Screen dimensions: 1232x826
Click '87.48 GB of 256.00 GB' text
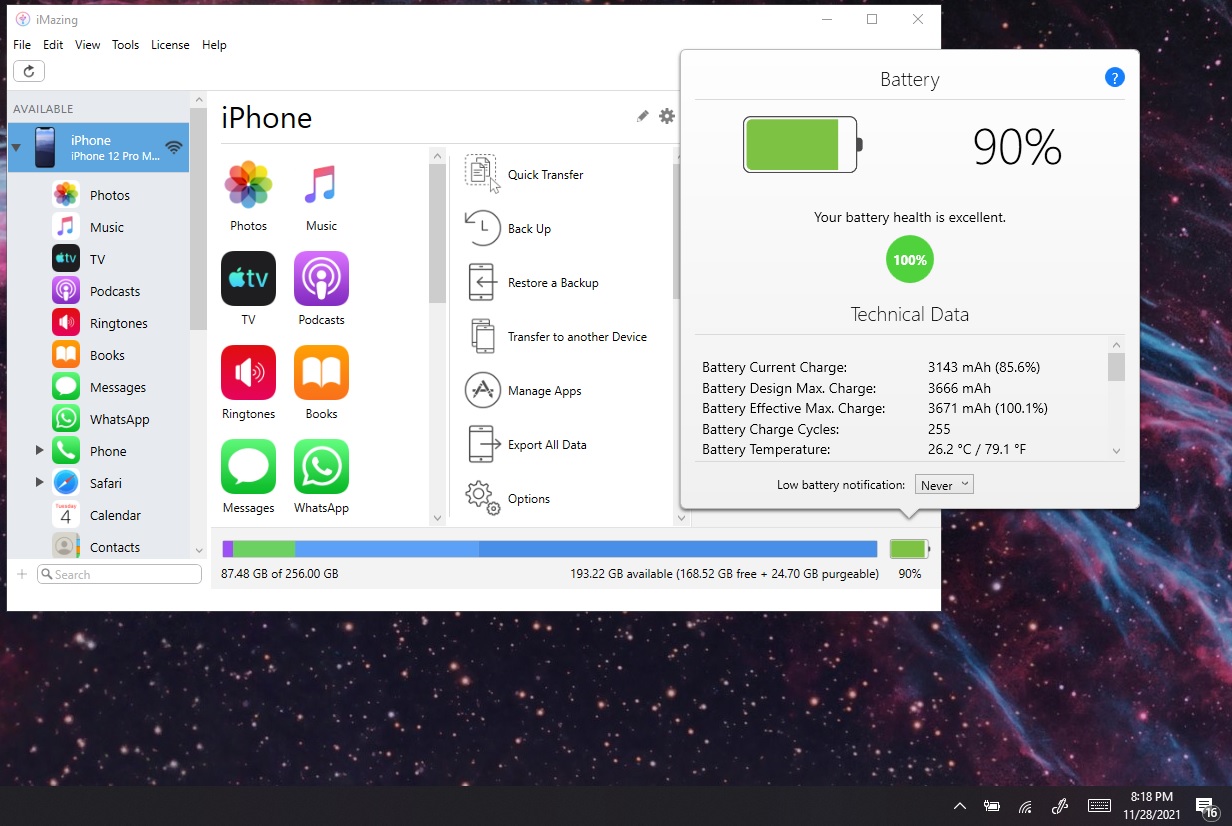(x=280, y=574)
